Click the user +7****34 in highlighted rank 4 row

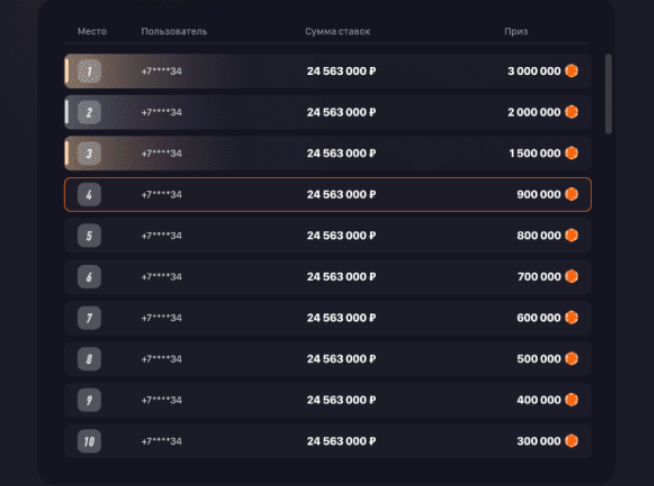tap(161, 194)
